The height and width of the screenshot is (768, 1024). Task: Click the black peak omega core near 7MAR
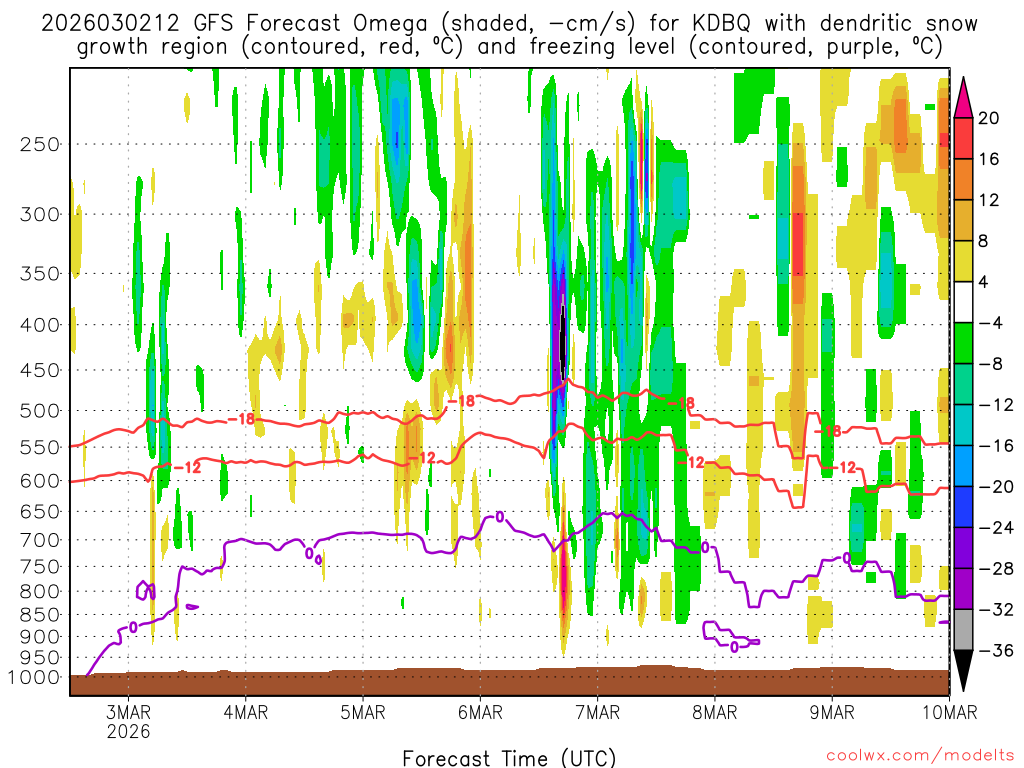tap(562, 341)
